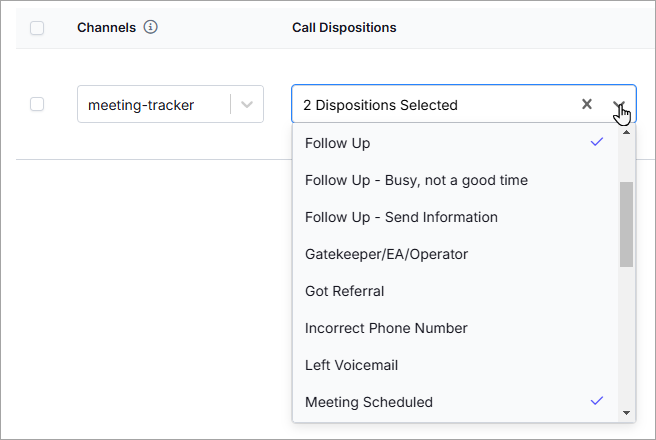Toggle the header select-all checkbox
Viewport: 656px width, 440px height.
point(37,28)
